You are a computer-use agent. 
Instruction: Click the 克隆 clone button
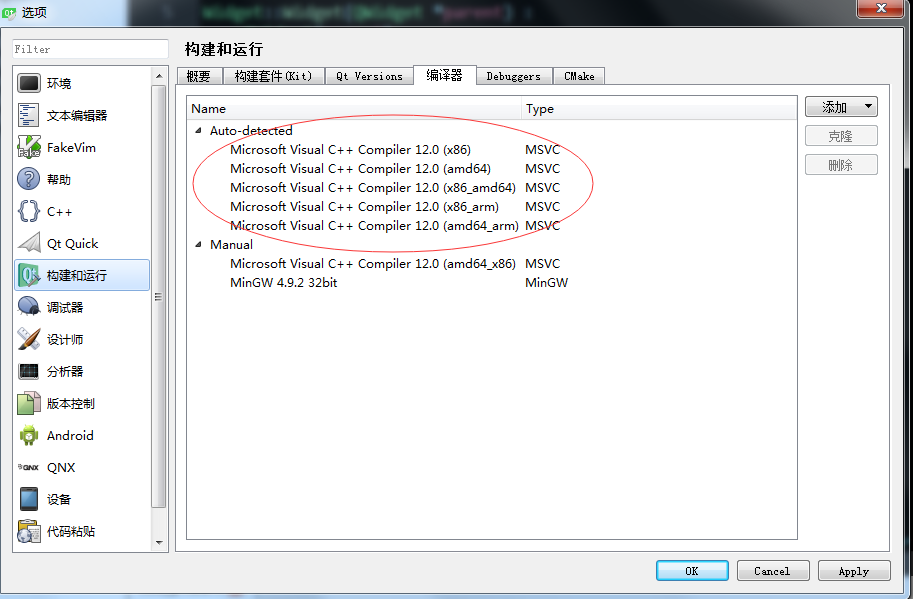pyautogui.click(x=841, y=136)
